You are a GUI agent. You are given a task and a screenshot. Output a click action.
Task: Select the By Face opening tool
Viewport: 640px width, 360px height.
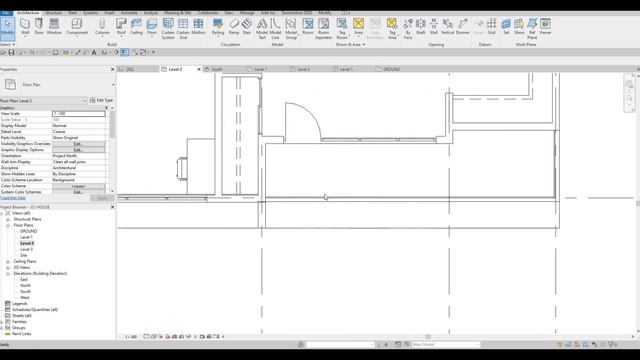click(x=408, y=29)
